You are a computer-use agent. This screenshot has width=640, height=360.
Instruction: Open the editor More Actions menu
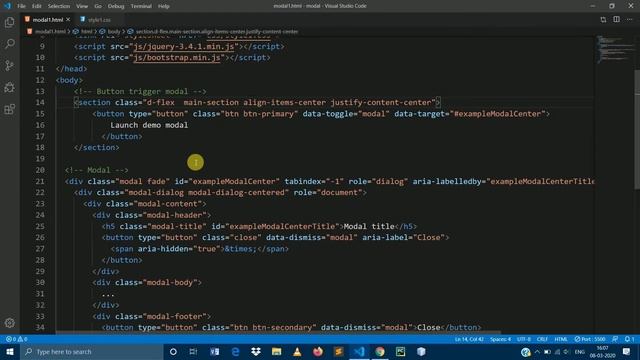(630, 20)
